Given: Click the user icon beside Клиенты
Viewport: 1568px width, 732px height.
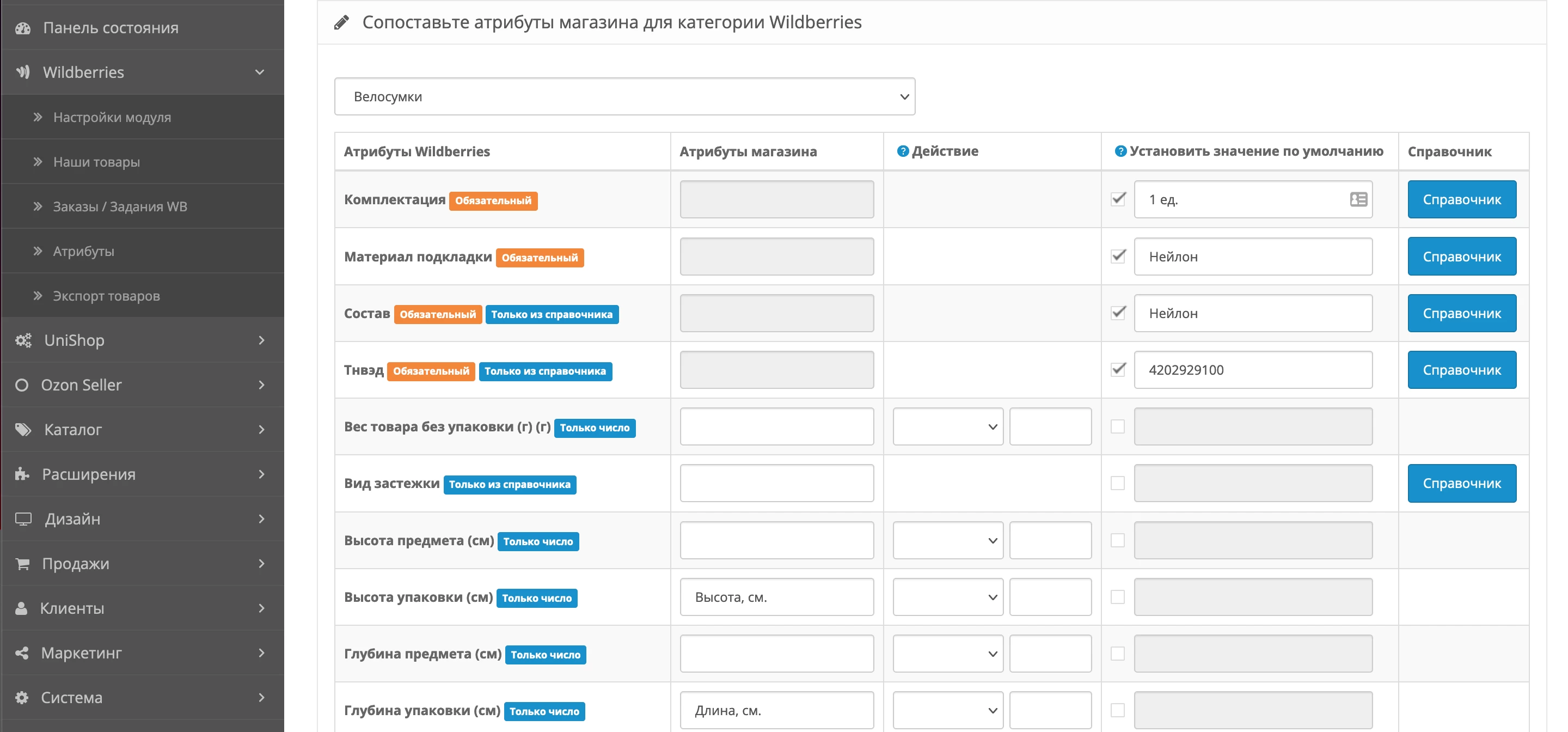Looking at the screenshot, I should tap(21, 608).
